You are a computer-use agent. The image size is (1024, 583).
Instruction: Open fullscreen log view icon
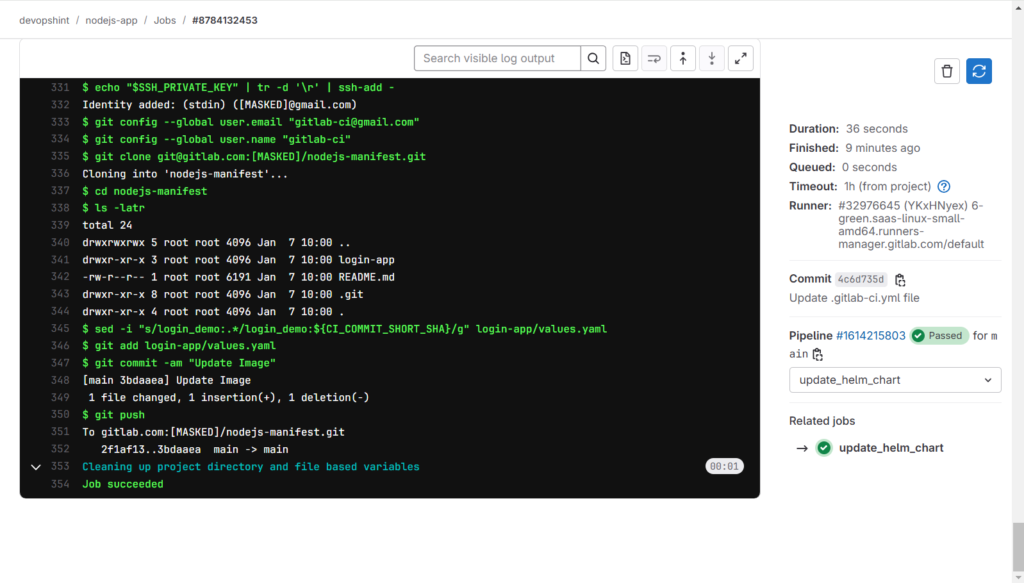click(741, 58)
